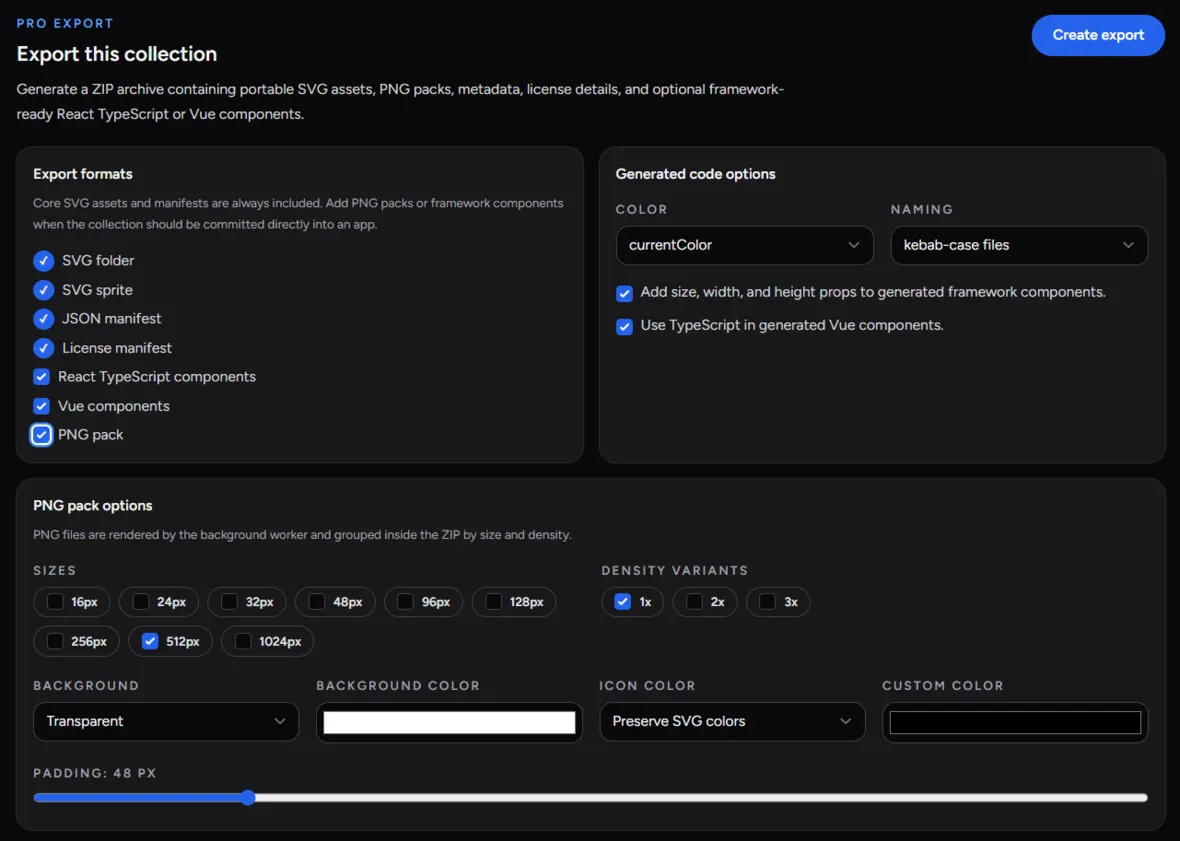The image size is (1180, 841).
Task: Open the Icon Color Preserve SVG colors dropdown
Action: (x=731, y=721)
